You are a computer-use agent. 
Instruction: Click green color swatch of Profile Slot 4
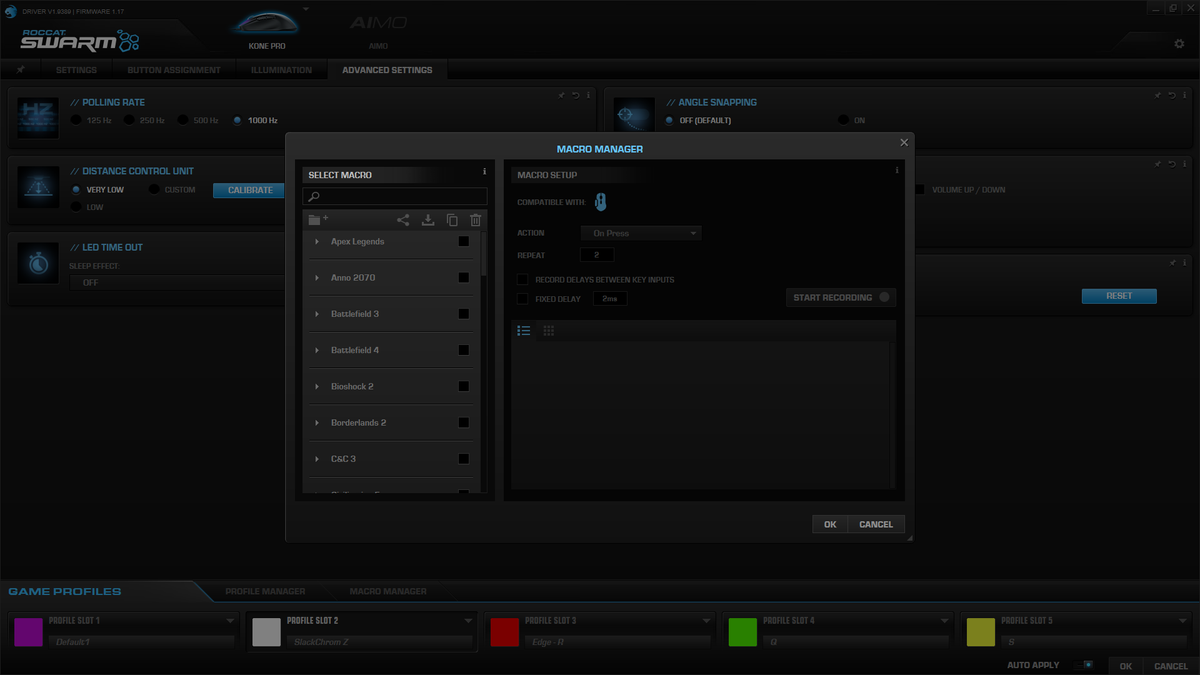(x=743, y=632)
